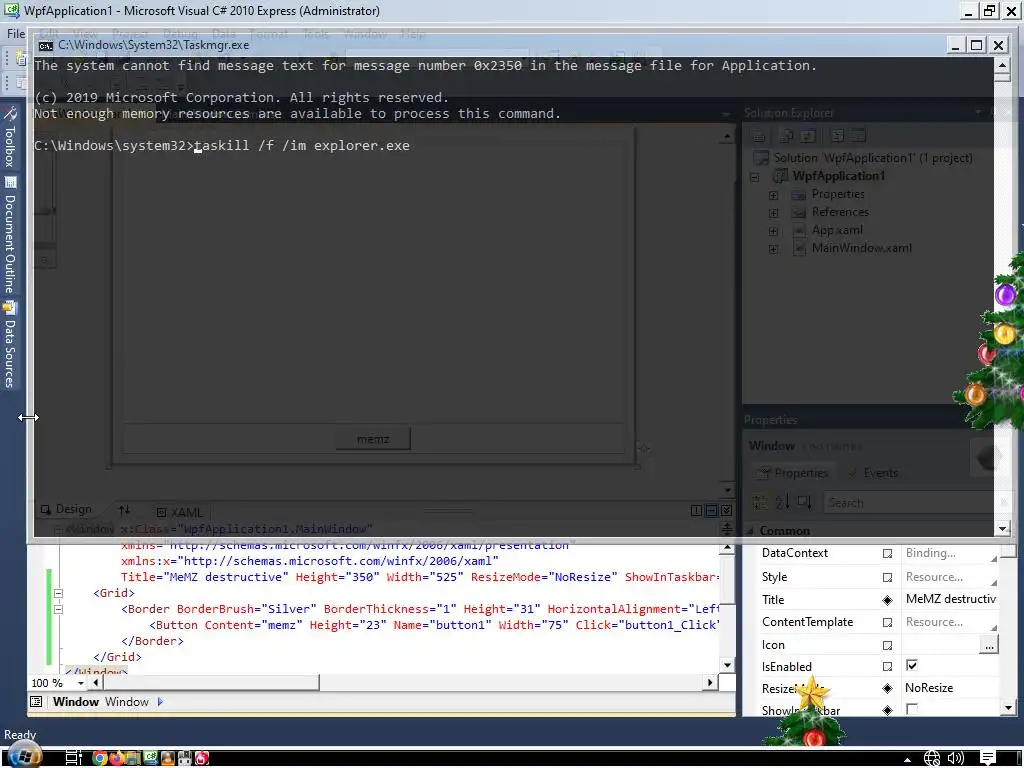1024x768 pixels.
Task: Open the File menu in Visual C#
Action: (x=16, y=33)
